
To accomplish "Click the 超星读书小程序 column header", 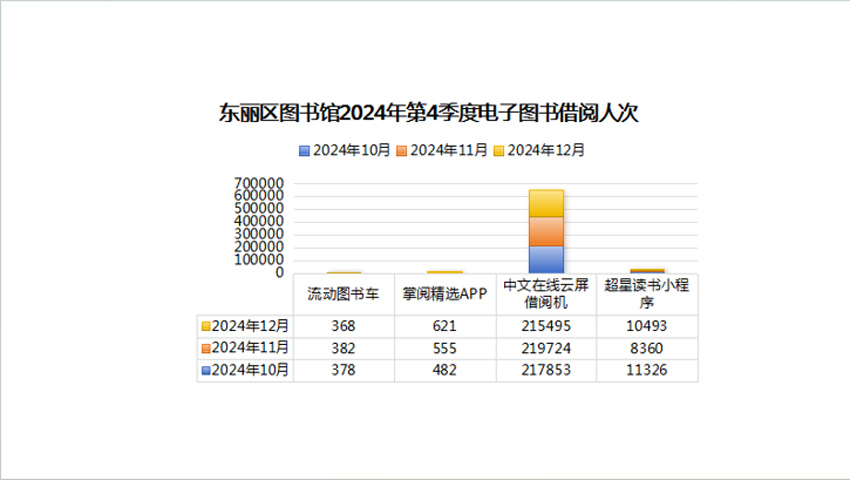I will pos(647,294).
